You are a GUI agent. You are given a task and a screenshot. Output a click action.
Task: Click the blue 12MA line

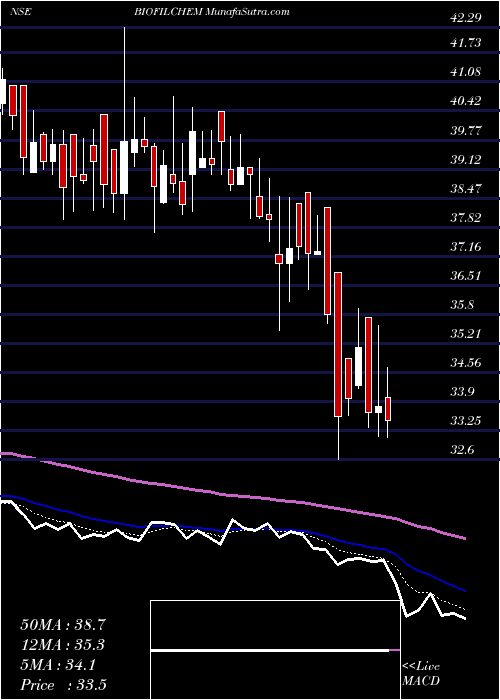232,530
